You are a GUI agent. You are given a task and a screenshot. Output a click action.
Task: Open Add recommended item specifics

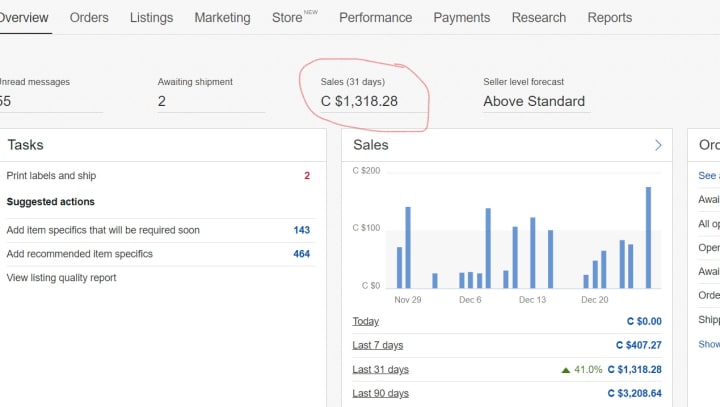tap(79, 254)
